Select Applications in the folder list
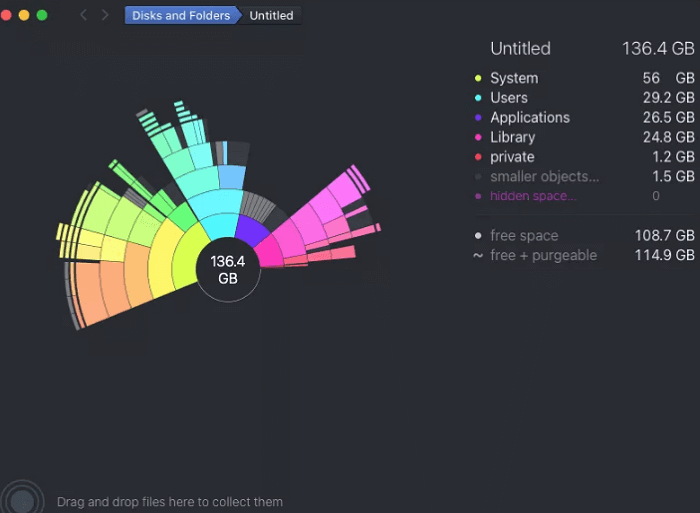This screenshot has height=513, width=700. pyautogui.click(x=530, y=118)
